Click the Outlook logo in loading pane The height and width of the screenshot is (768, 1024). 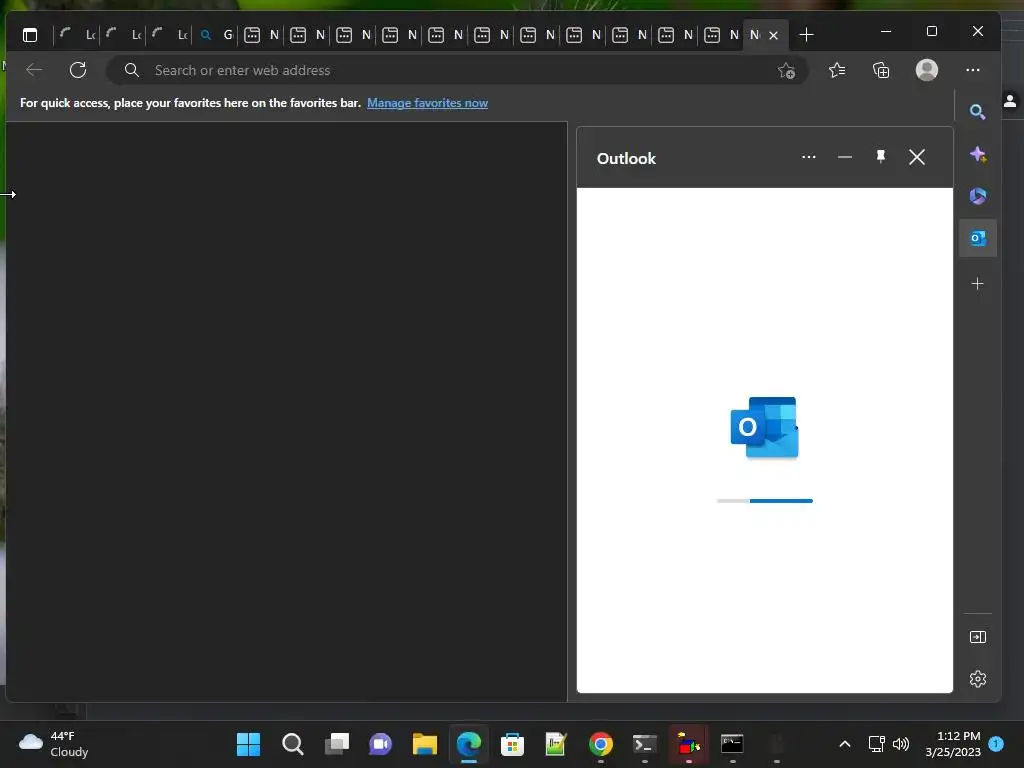pos(764,427)
